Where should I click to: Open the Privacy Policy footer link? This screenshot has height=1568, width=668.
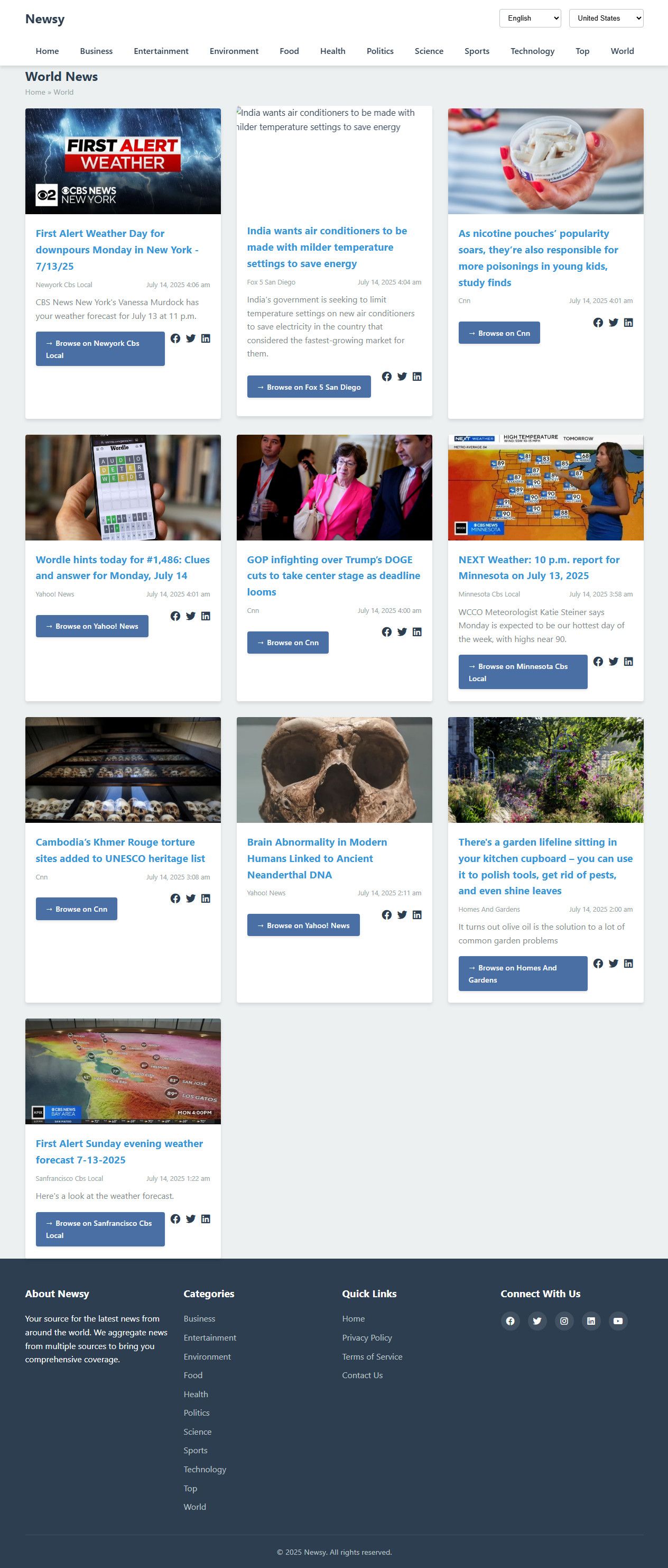tap(367, 1337)
